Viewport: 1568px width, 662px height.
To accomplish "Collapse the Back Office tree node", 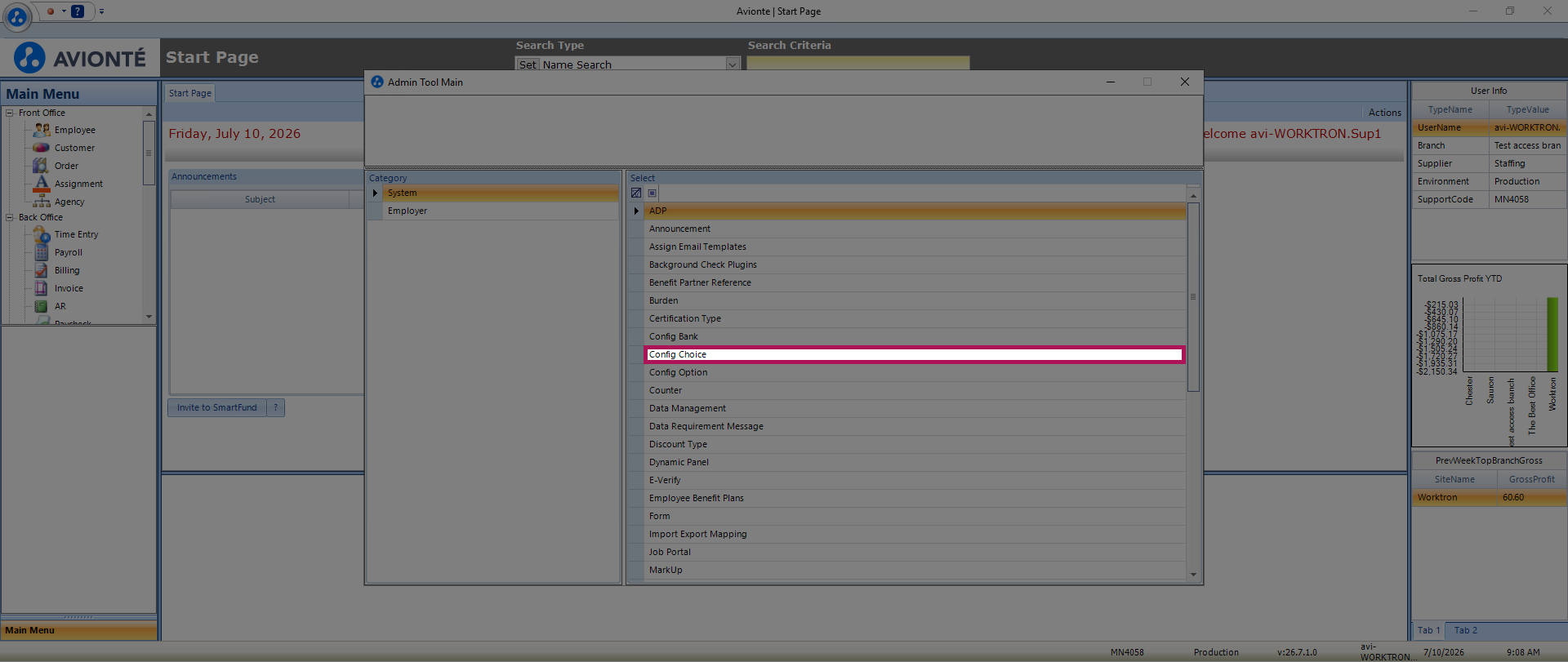I will point(10,218).
